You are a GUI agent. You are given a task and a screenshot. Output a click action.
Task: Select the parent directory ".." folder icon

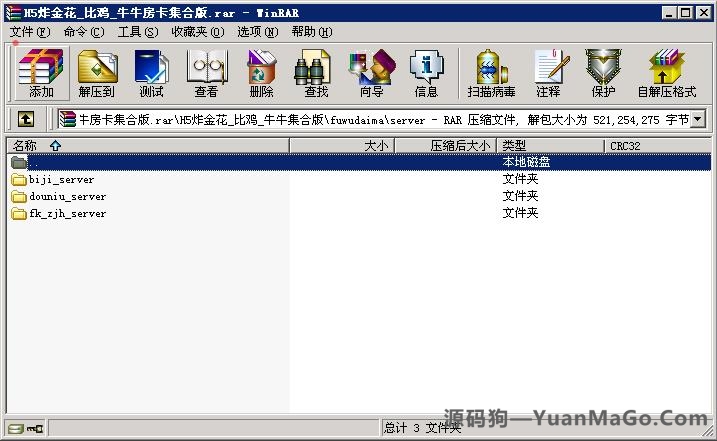click(19, 162)
